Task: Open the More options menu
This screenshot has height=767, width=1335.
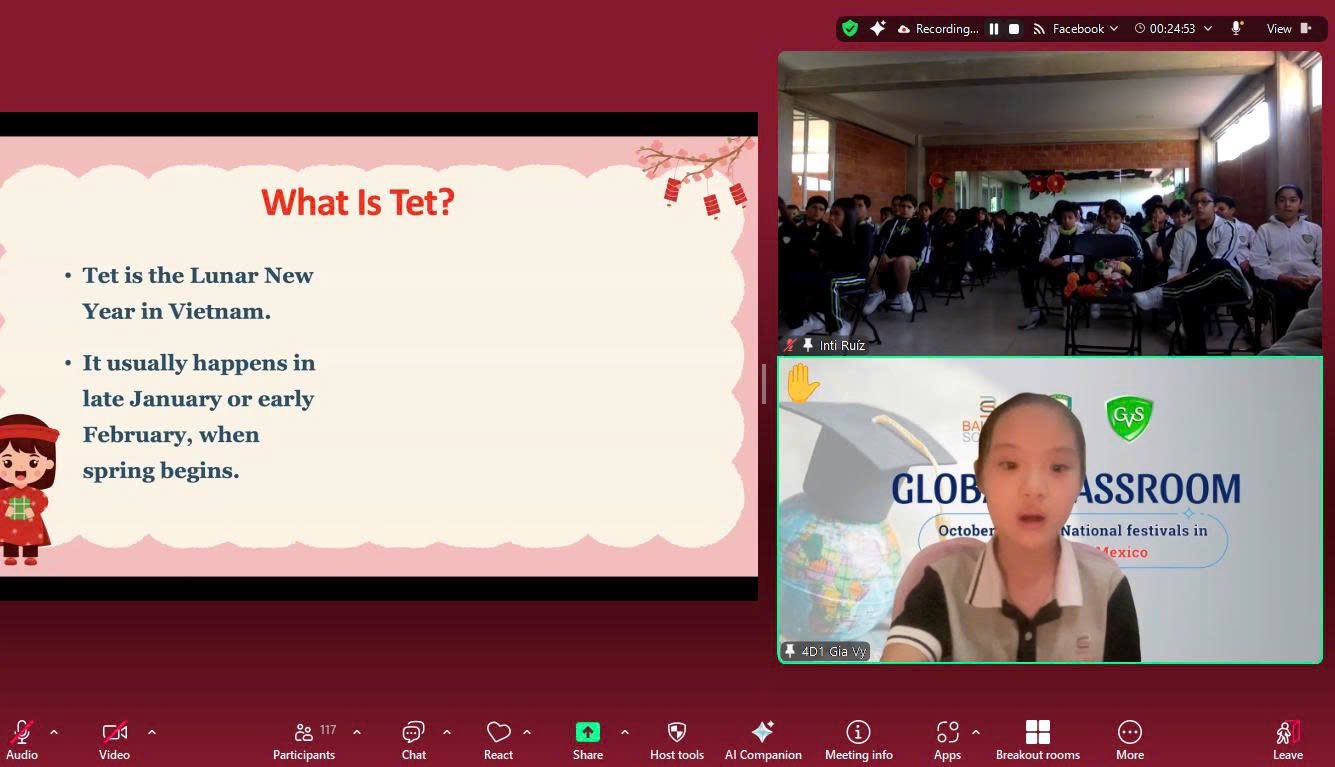Action: [x=1129, y=740]
